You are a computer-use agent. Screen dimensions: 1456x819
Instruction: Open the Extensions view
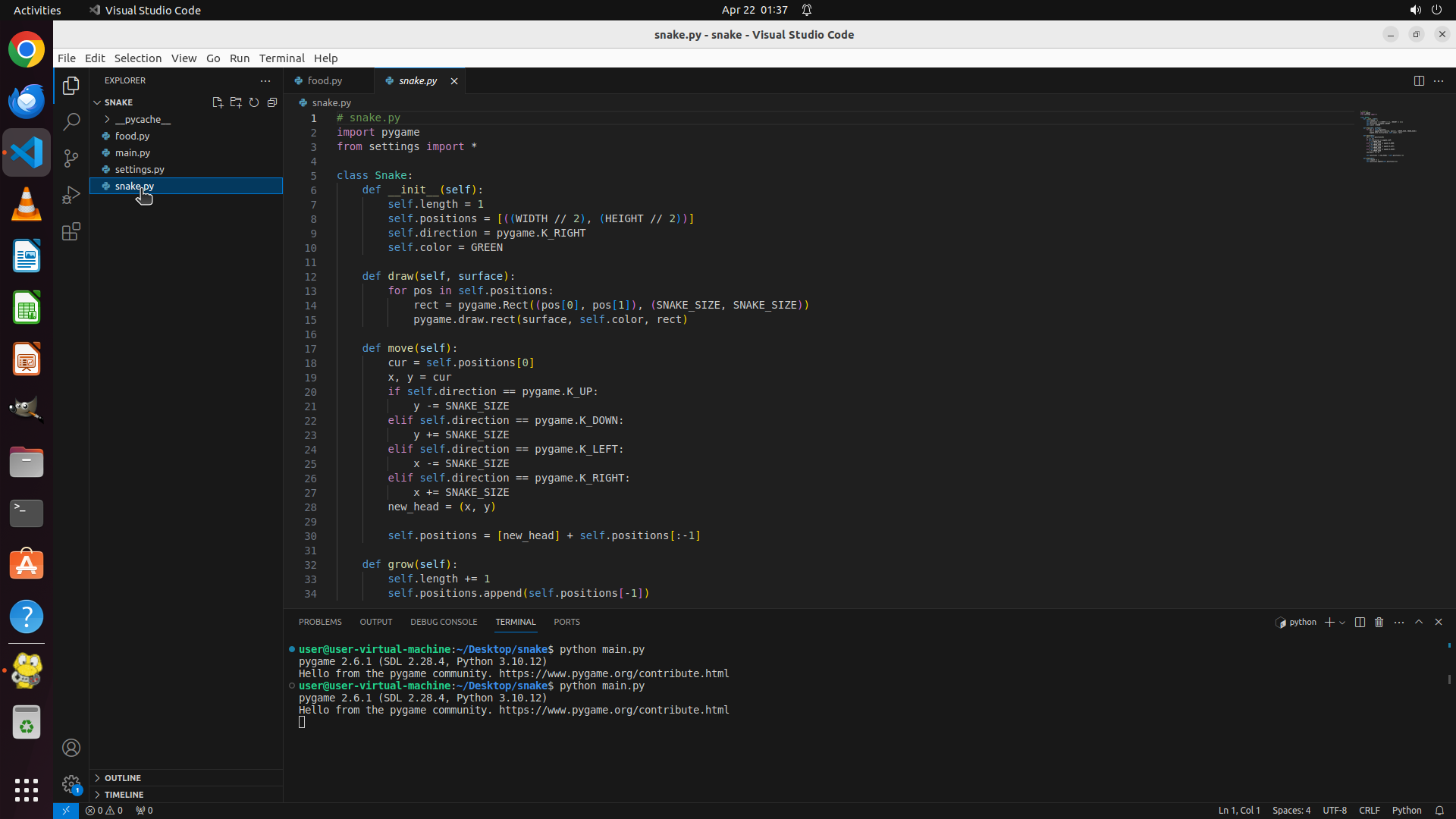click(71, 231)
